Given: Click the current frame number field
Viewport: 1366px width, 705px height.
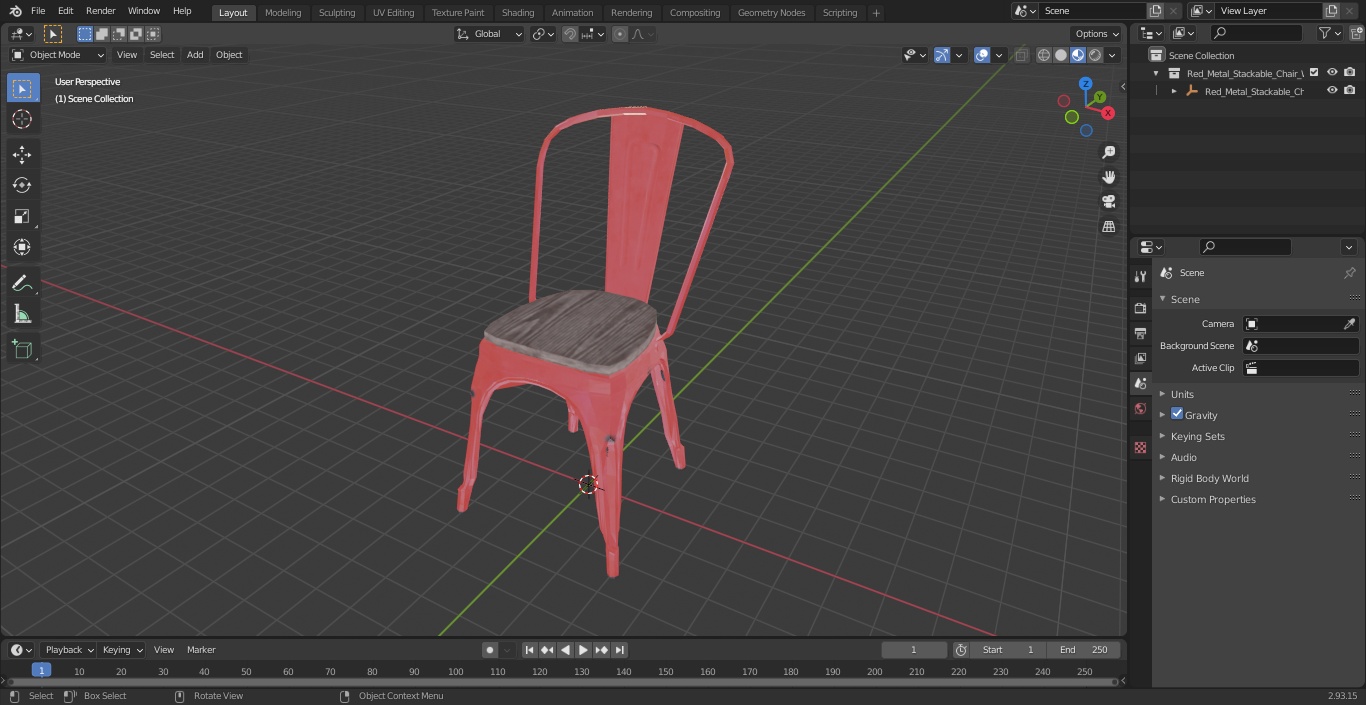Looking at the screenshot, I should 914,650.
